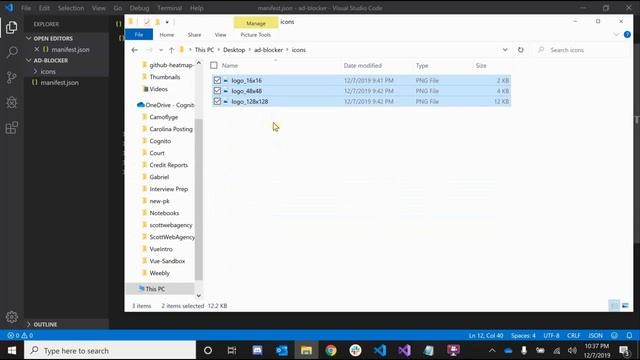Open the notifications bell in VS Code status bar
Viewport: 640px width, 360px height.
coord(629,336)
